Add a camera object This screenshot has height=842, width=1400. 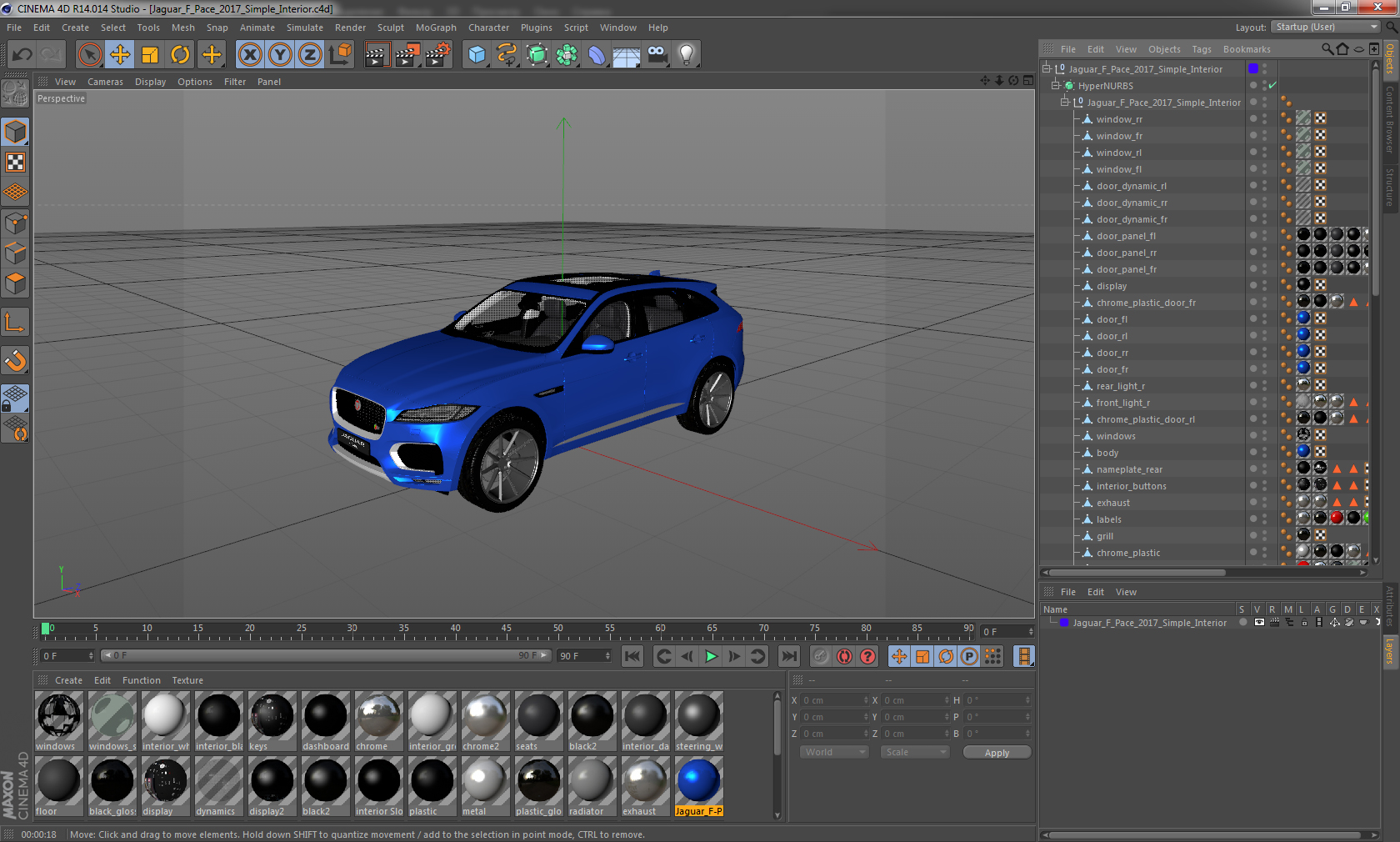[657, 55]
